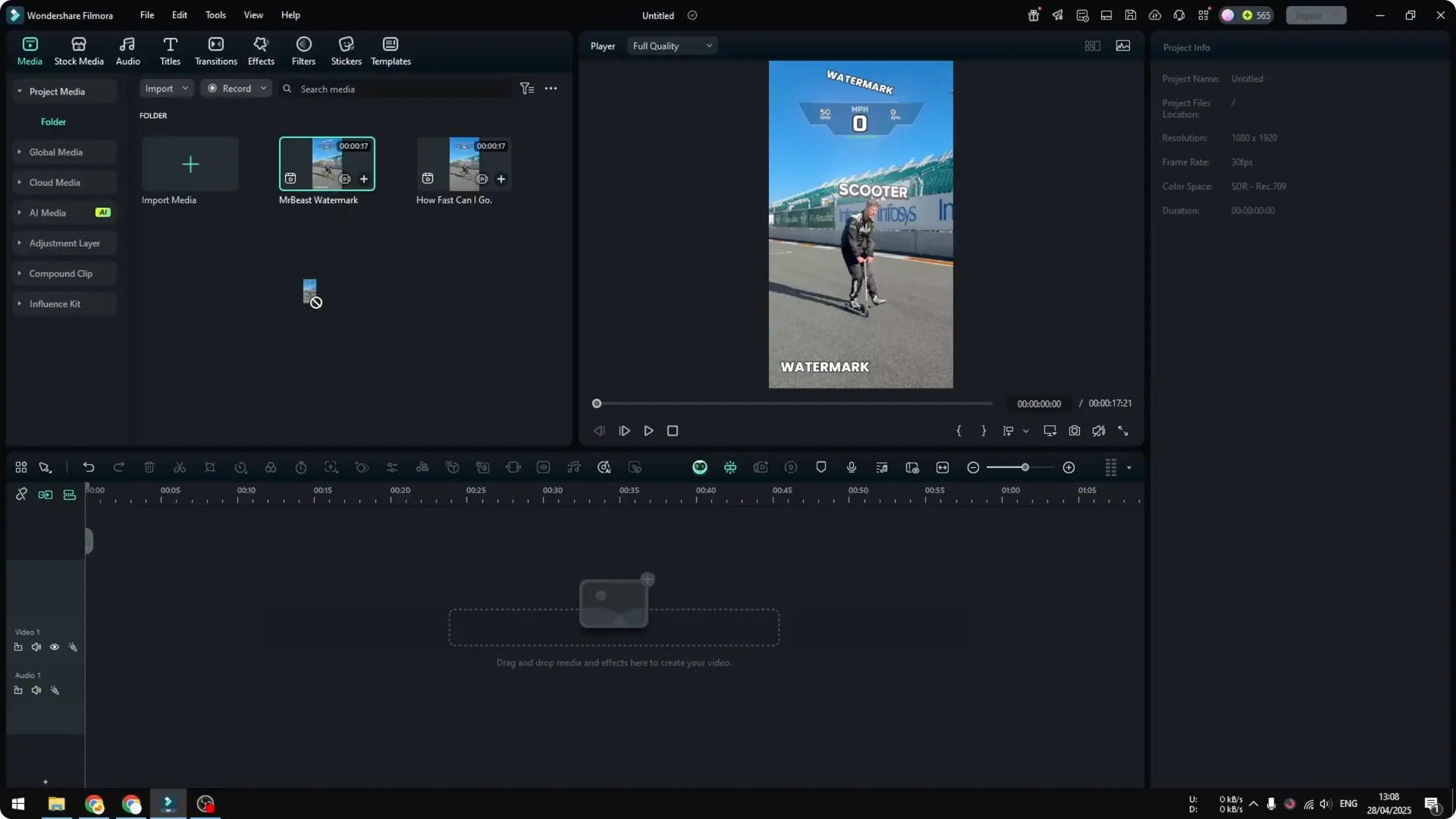The image size is (1456, 819).
Task: Take a snapshot using the camera icon under the preview
Action: click(1075, 431)
